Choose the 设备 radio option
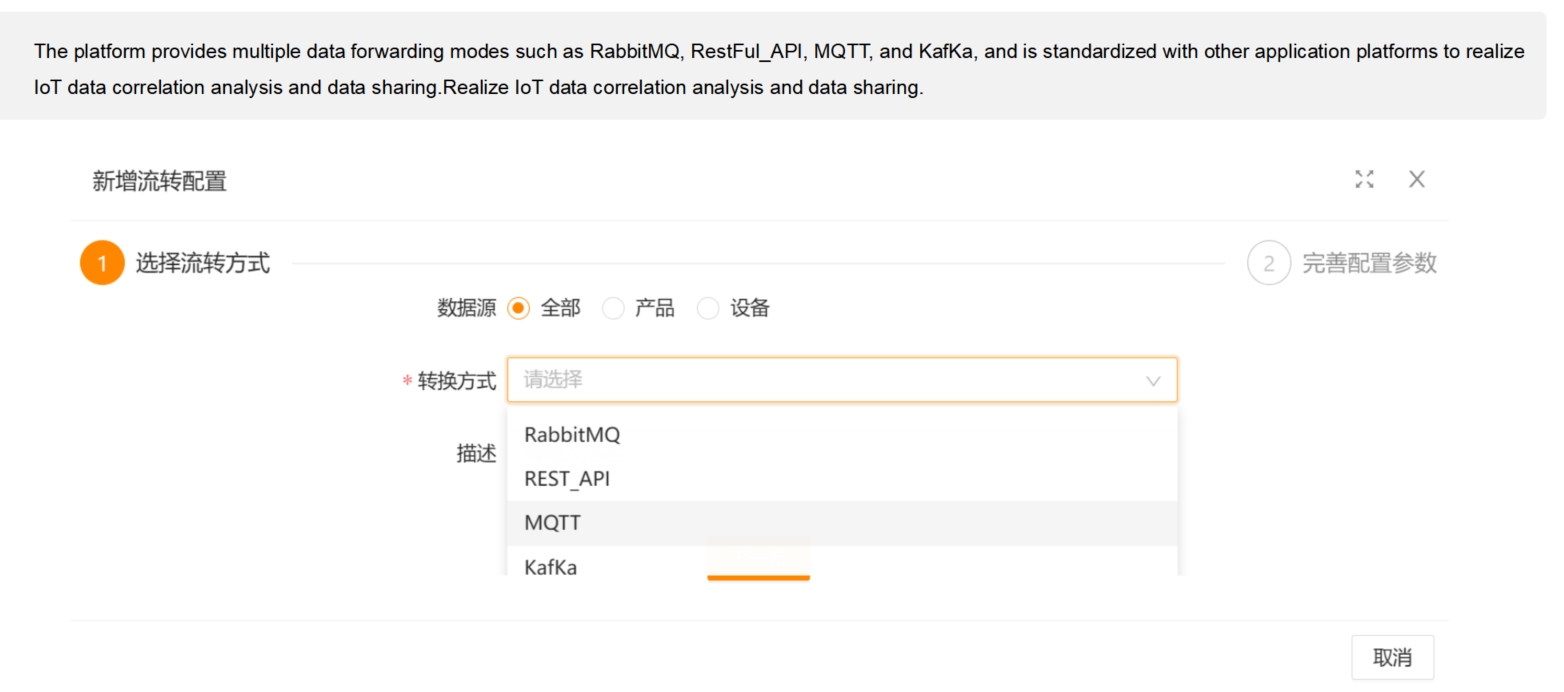 click(x=708, y=309)
